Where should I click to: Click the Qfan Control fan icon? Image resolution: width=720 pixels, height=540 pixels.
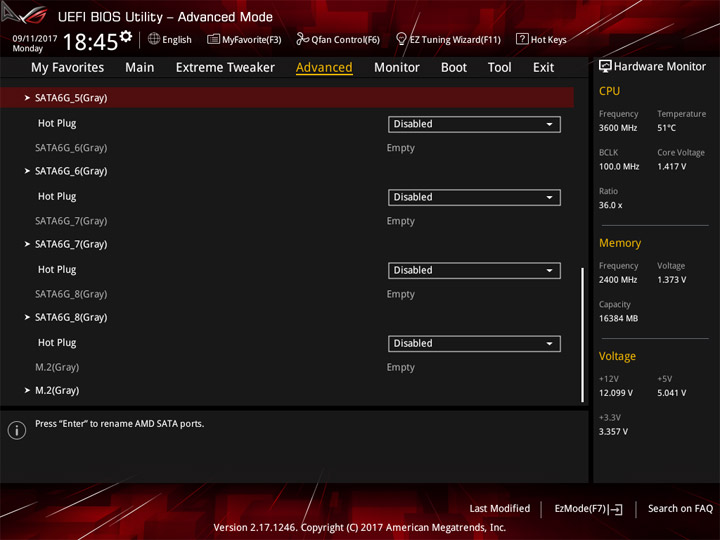point(302,39)
